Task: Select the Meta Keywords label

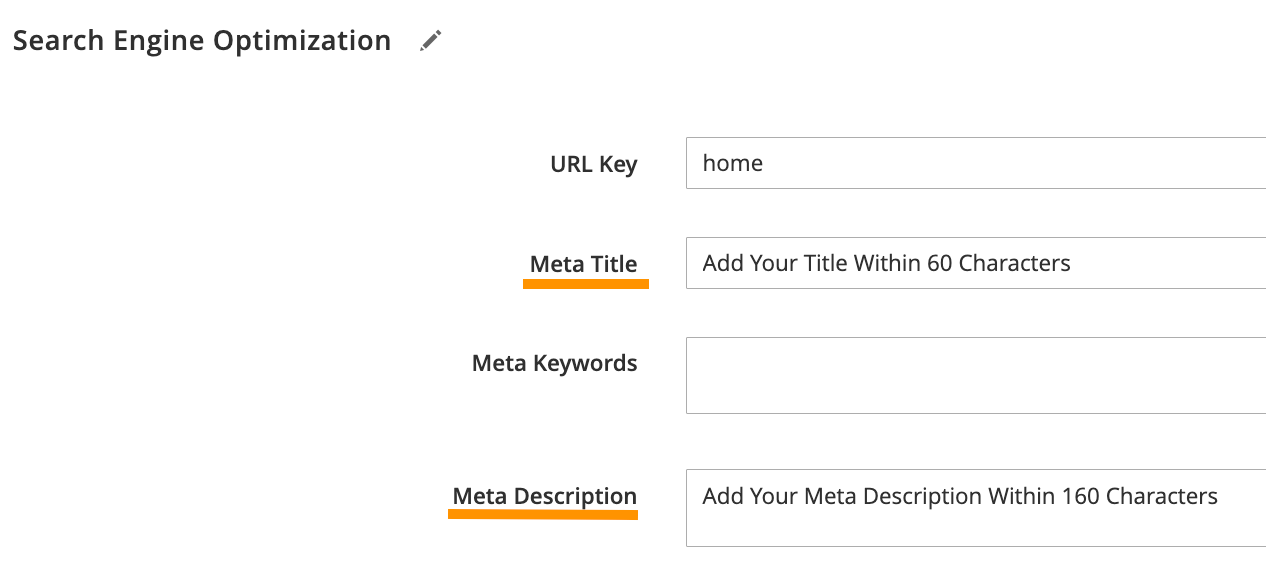Action: (x=554, y=363)
